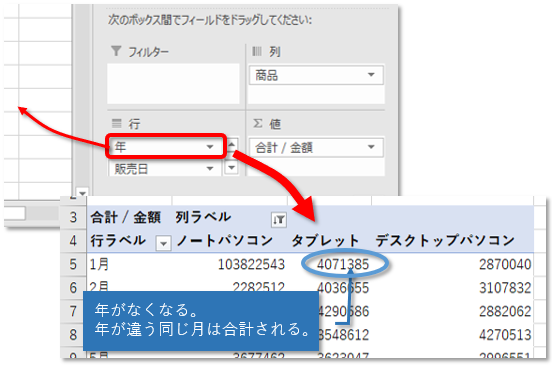Select row header 4
The width and height of the screenshot is (552, 365).
click(73, 241)
